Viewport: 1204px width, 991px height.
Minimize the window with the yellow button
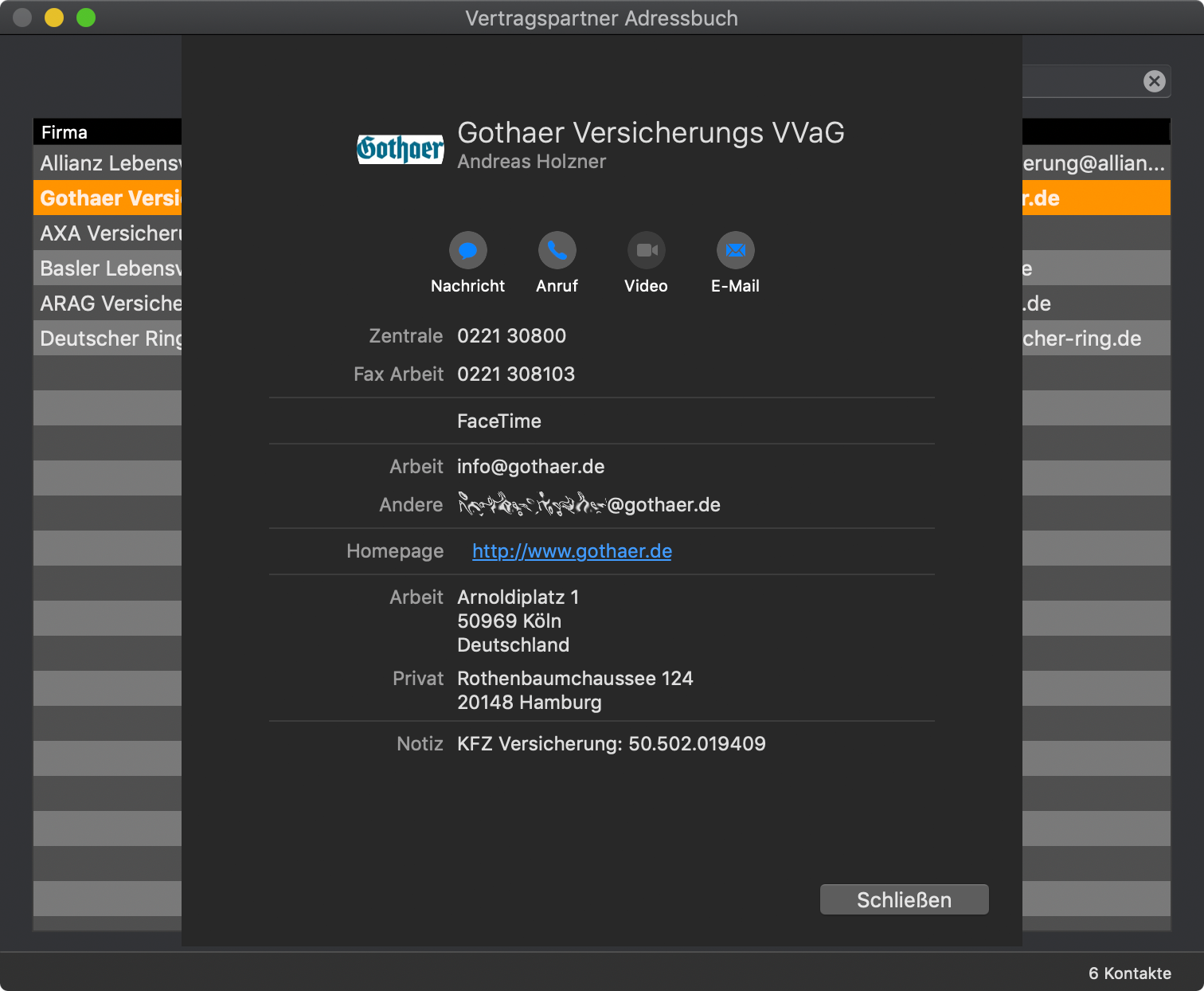[54, 18]
